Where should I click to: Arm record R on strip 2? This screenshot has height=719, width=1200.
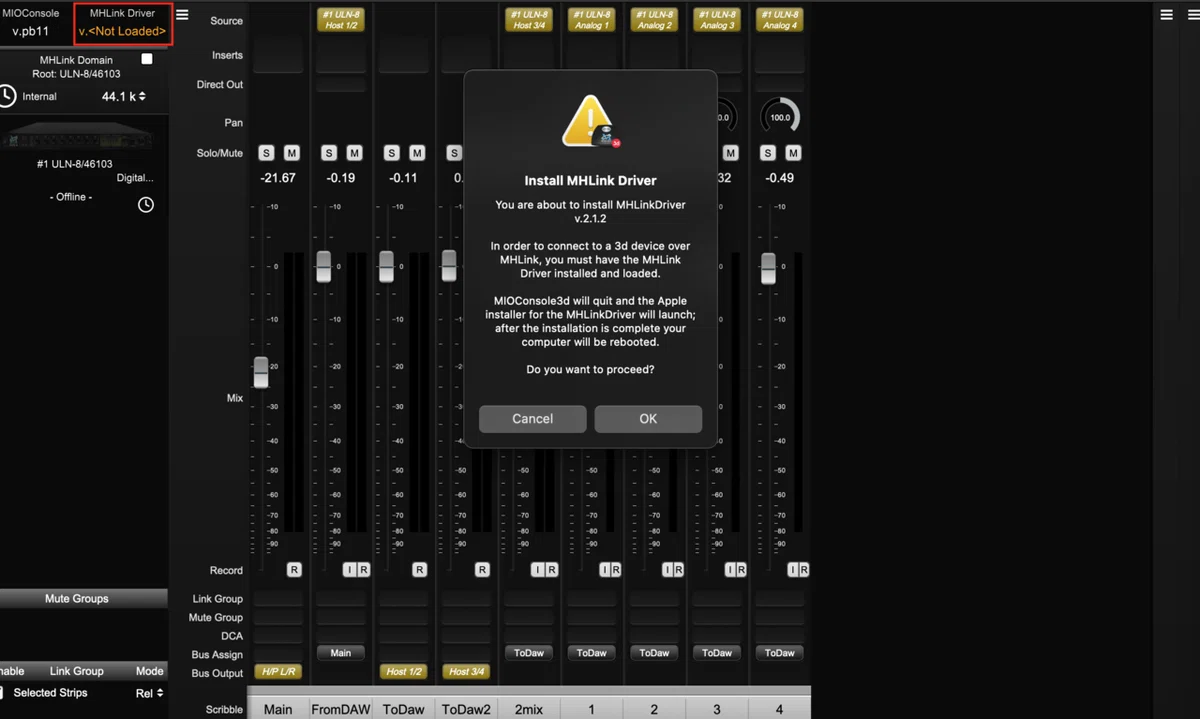[679, 570]
